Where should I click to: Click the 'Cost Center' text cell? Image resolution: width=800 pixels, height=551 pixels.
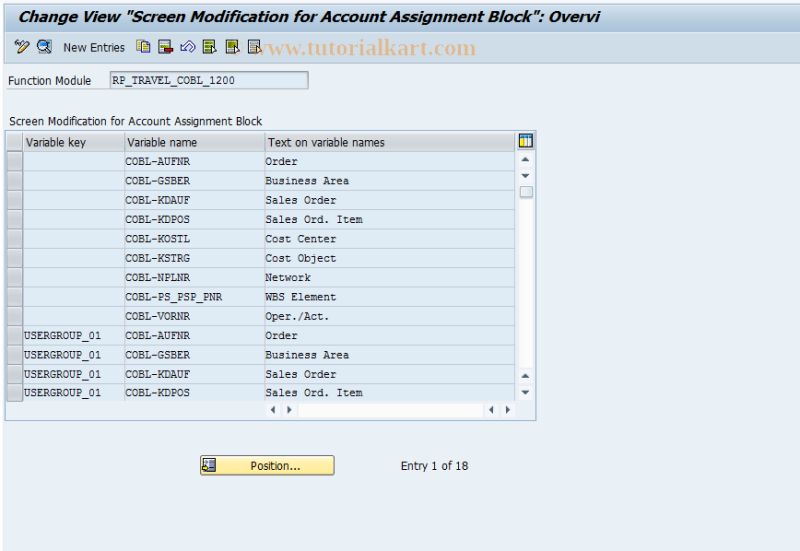[x=390, y=239]
